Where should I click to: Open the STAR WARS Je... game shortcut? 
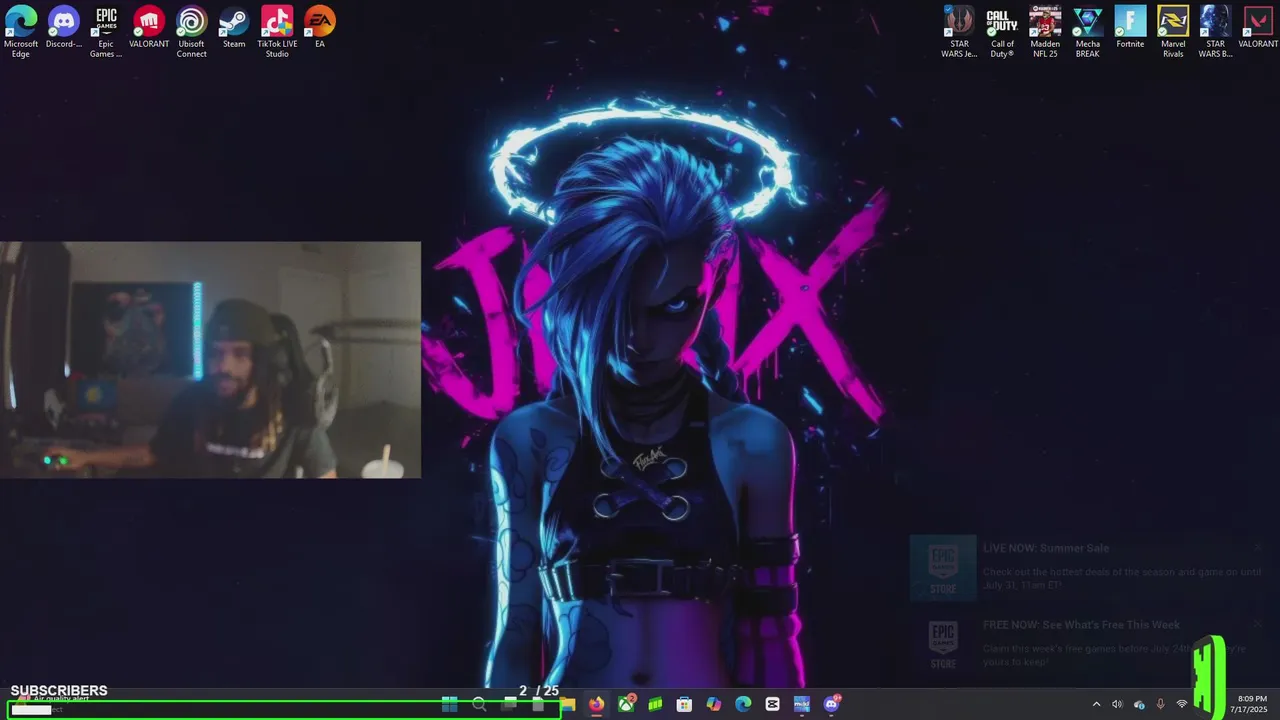[x=959, y=32]
